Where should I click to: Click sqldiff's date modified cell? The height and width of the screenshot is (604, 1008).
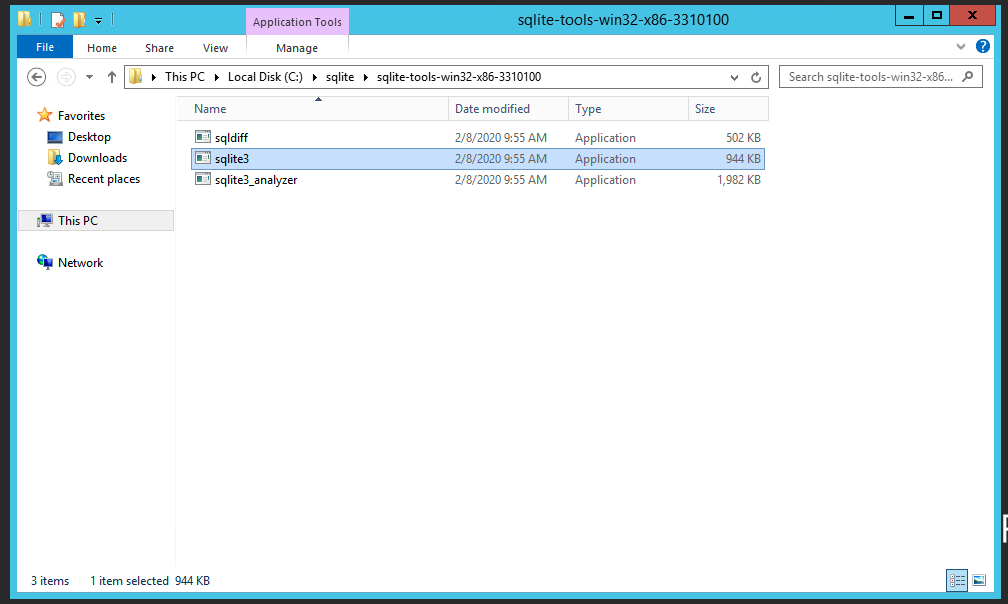pos(501,138)
